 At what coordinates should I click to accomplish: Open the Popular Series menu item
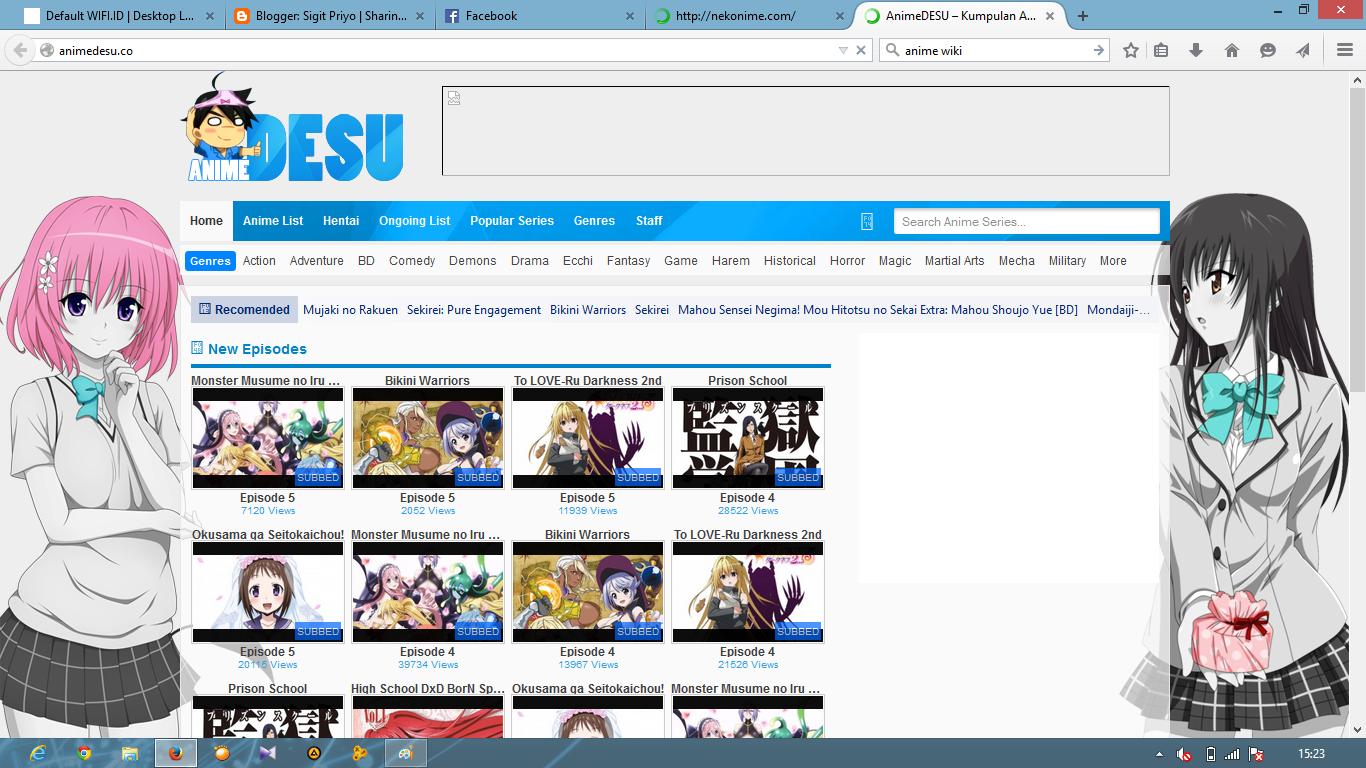pos(512,221)
